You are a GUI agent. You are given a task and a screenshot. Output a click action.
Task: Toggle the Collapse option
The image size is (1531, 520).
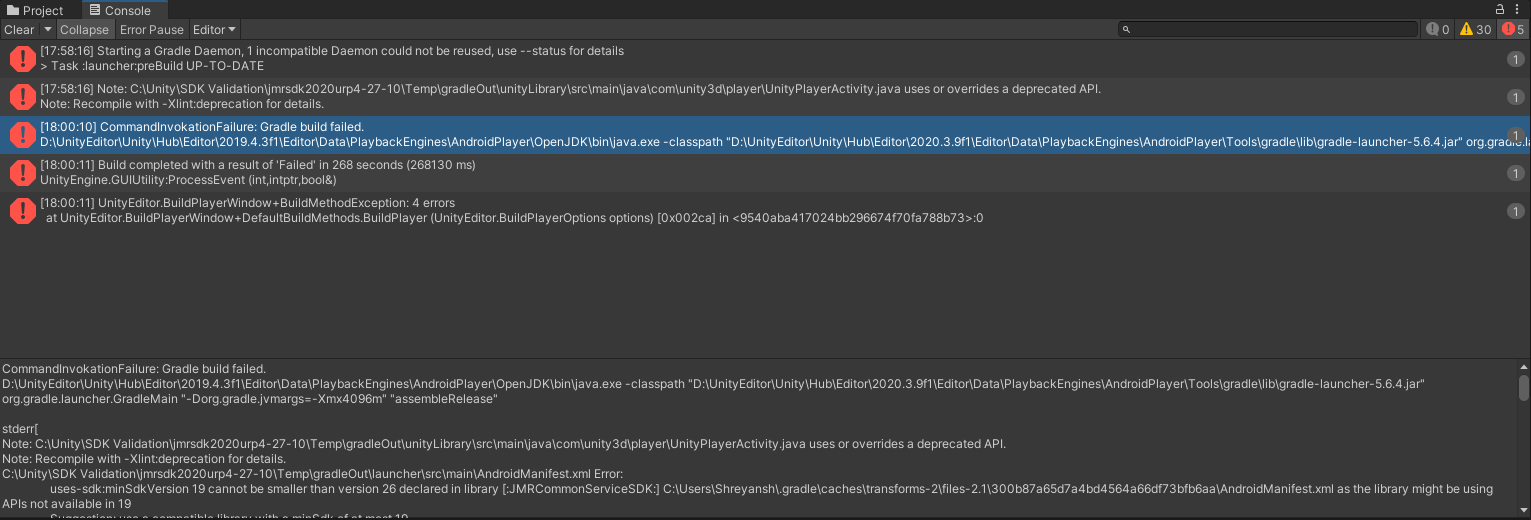84,30
